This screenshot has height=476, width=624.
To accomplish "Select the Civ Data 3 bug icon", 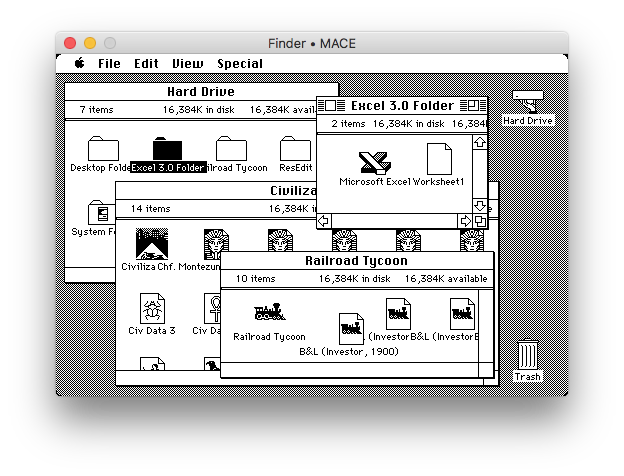I will coord(152,309).
